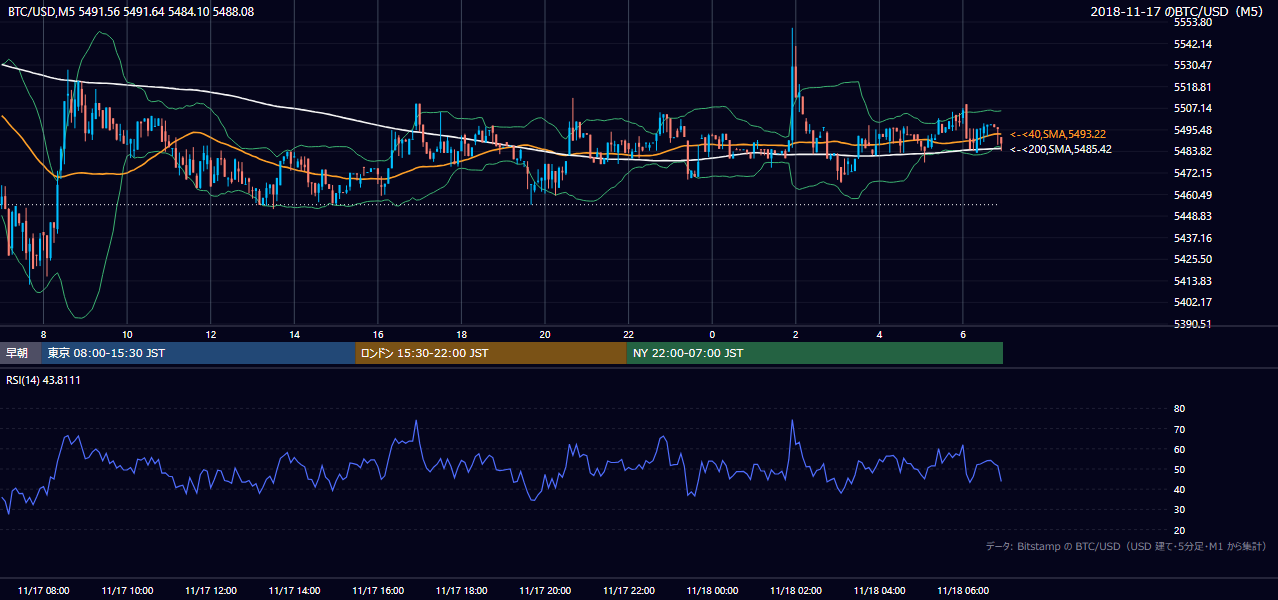Click the 11/18 02:00 time label
Screen dimensions: 1278x600
point(795,590)
